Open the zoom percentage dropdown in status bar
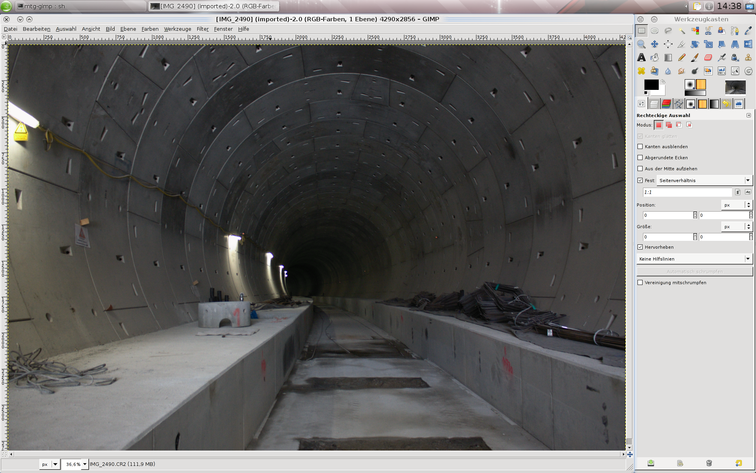This screenshot has width=756, height=473. point(84,464)
